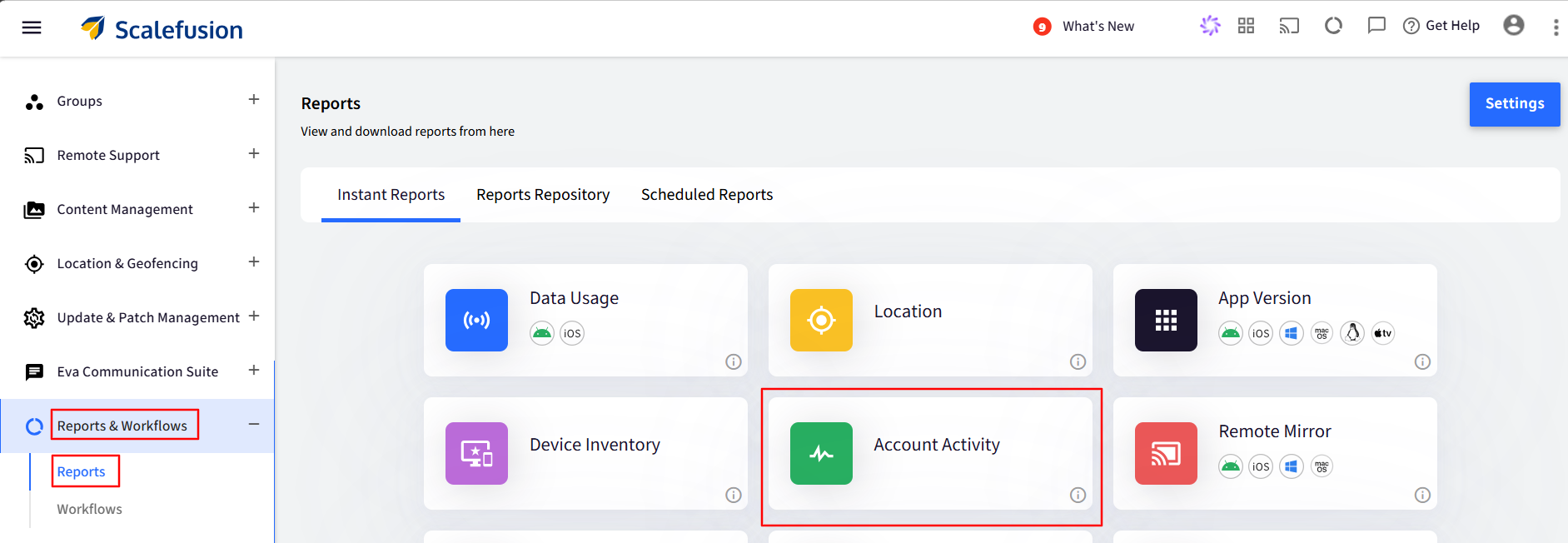Click the circular reports icon in header
This screenshot has height=543, width=1568.
pyautogui.click(x=1333, y=26)
